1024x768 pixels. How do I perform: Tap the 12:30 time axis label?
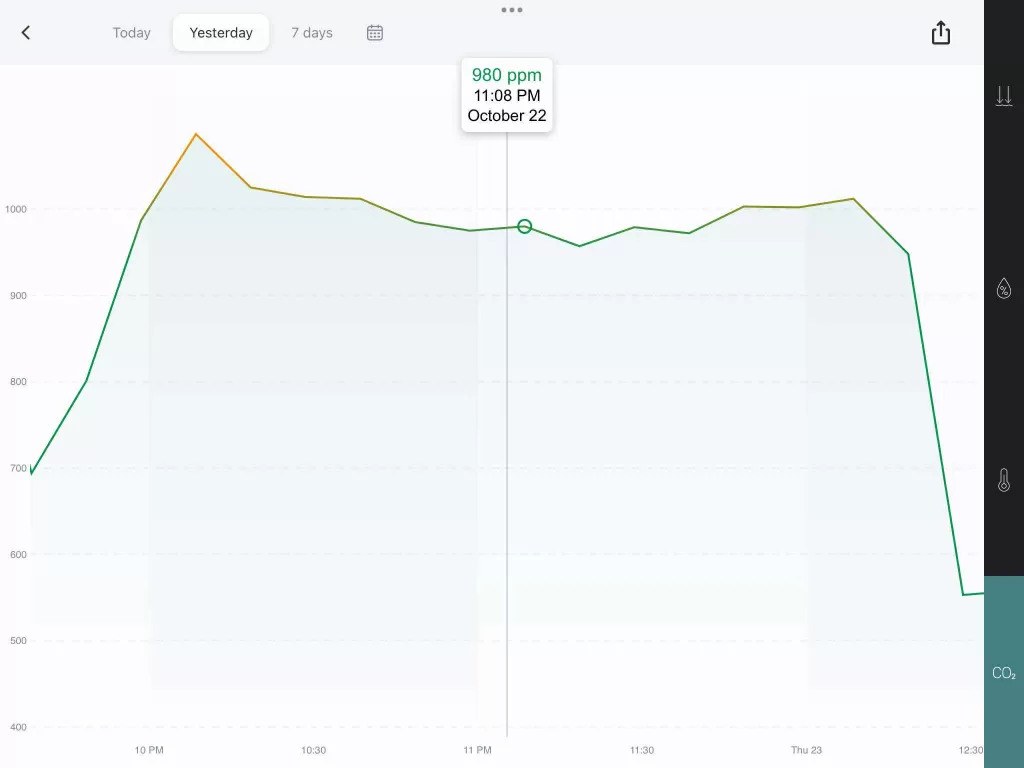pyautogui.click(x=970, y=750)
